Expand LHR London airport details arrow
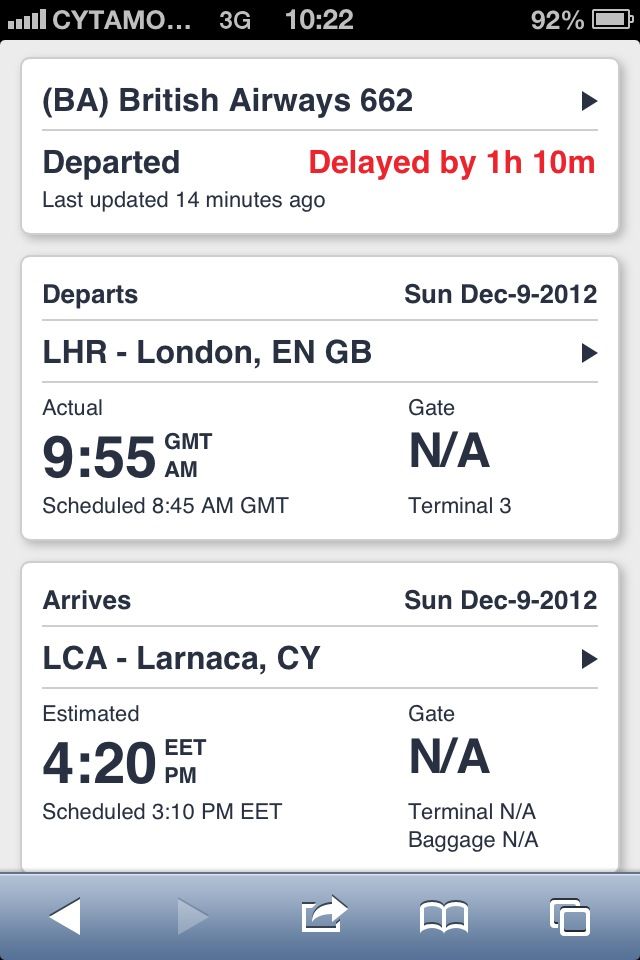 coord(589,353)
